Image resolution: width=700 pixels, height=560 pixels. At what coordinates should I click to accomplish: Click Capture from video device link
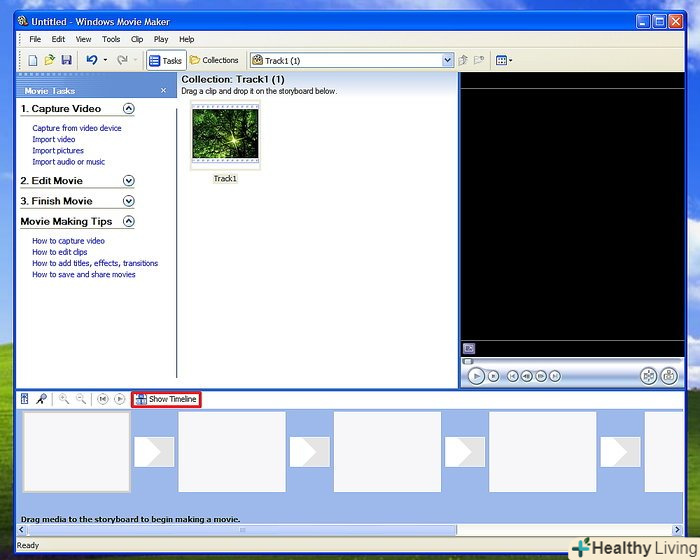pos(77,128)
